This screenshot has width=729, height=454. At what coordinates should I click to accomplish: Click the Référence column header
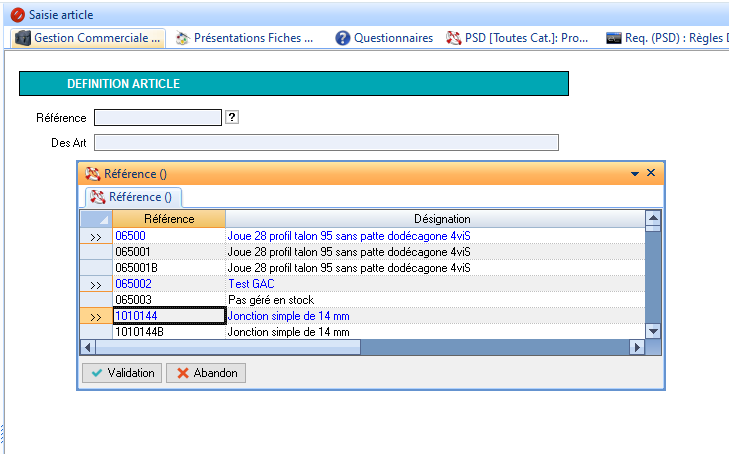169,219
